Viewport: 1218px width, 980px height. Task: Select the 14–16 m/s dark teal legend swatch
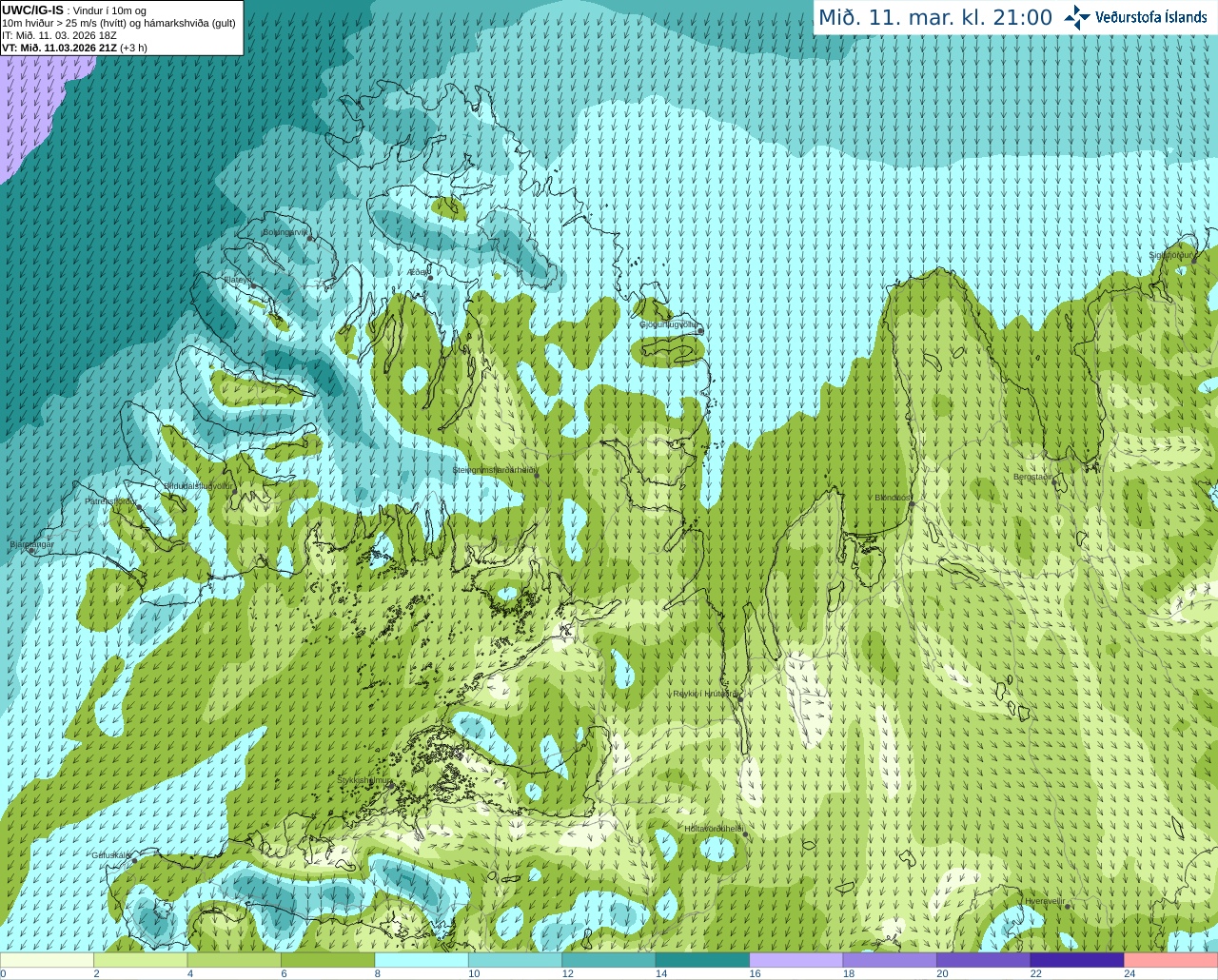click(x=703, y=960)
